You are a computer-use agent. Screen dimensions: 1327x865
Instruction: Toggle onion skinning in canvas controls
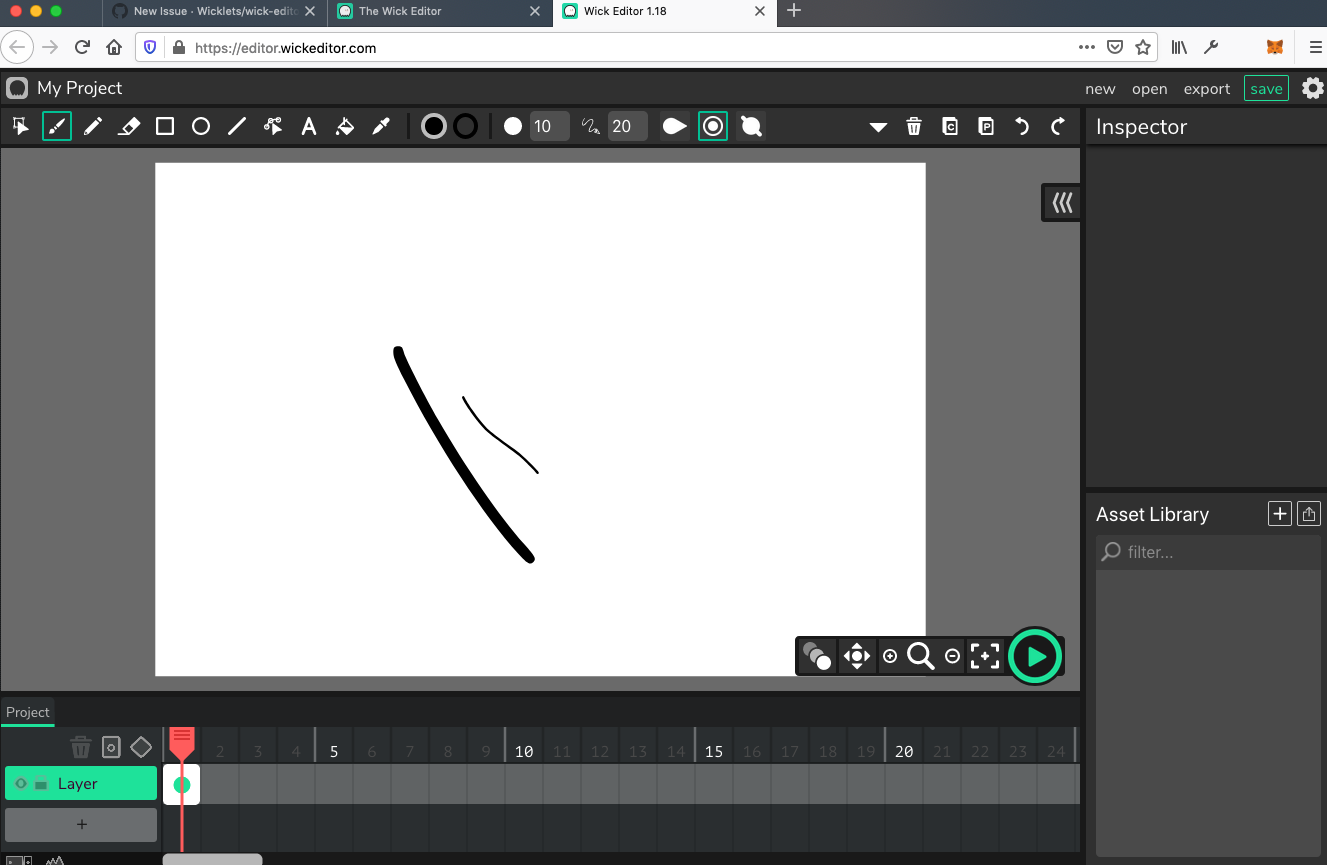(817, 656)
